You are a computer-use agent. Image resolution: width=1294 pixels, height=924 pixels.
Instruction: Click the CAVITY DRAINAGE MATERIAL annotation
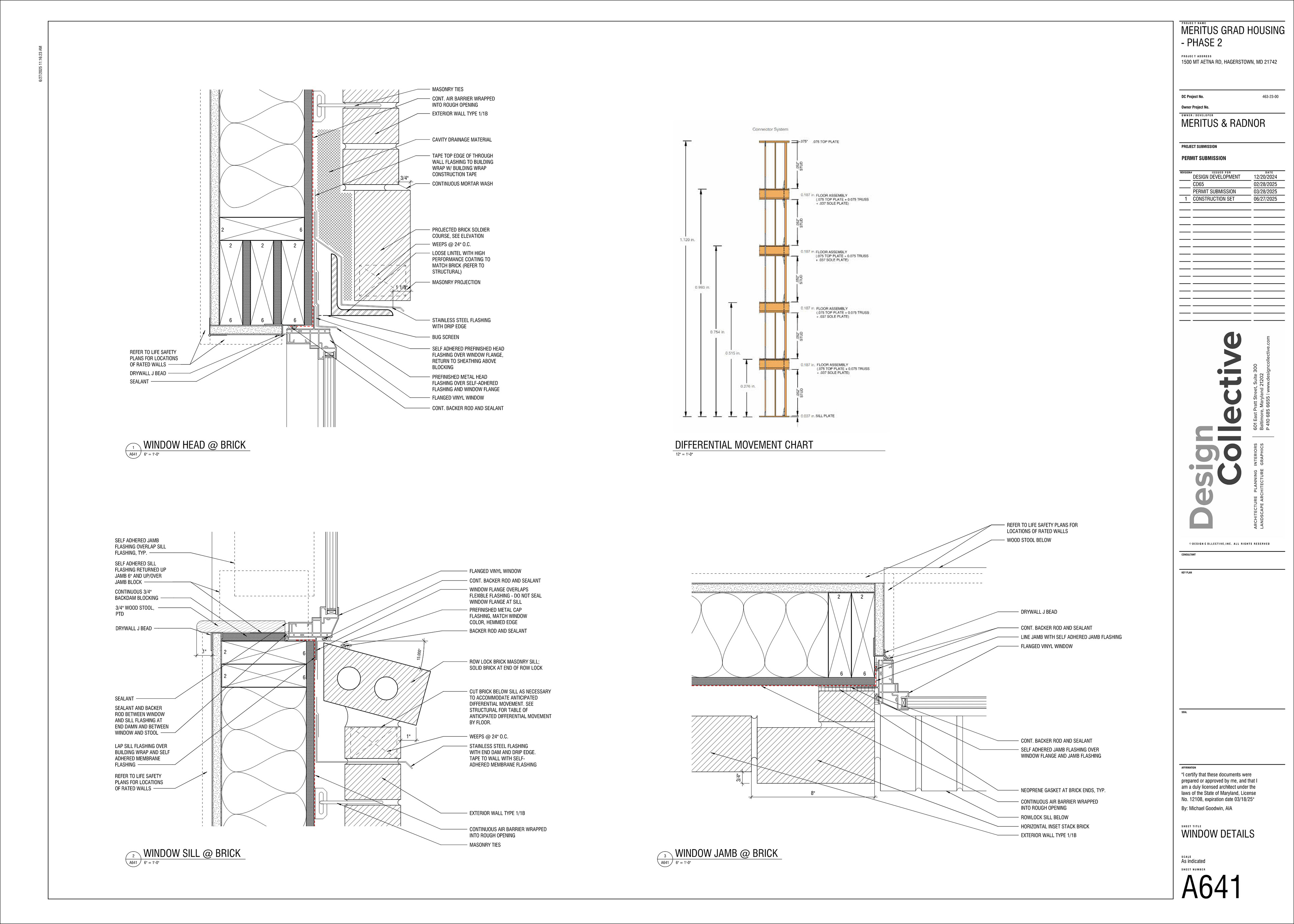click(461, 140)
